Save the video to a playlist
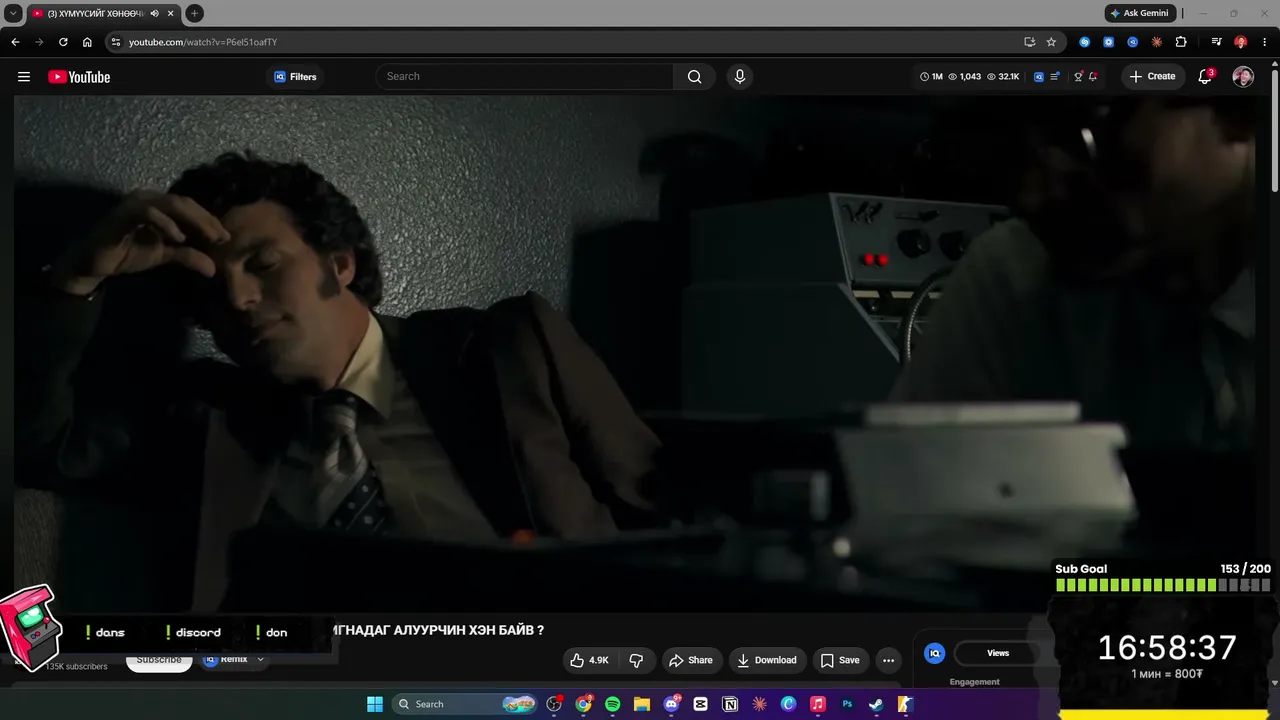Image resolution: width=1280 pixels, height=720 pixels. [x=840, y=660]
